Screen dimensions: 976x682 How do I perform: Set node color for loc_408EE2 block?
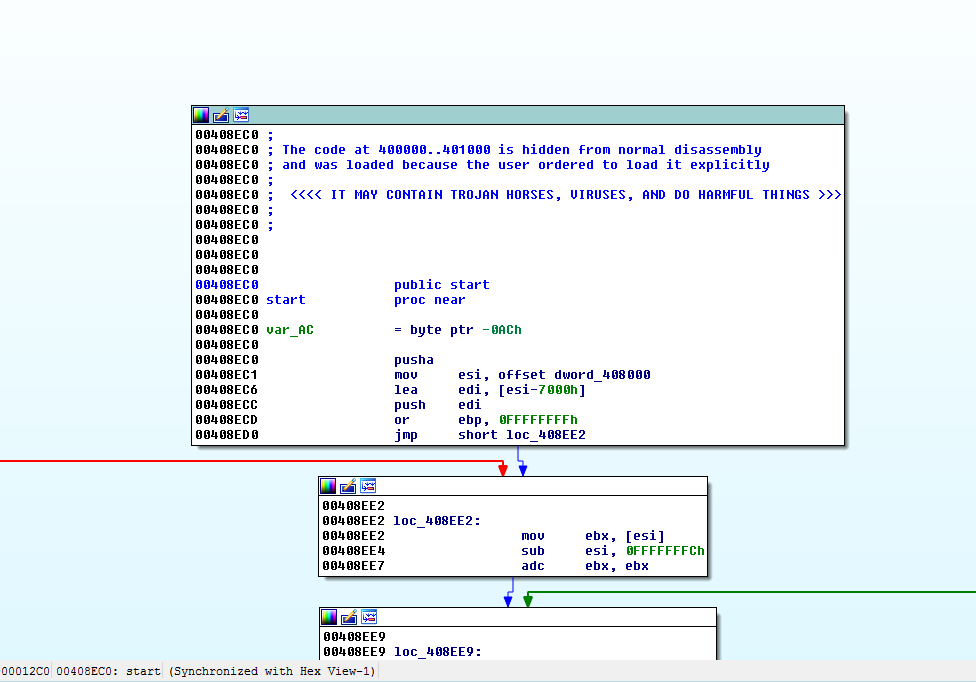pos(328,486)
